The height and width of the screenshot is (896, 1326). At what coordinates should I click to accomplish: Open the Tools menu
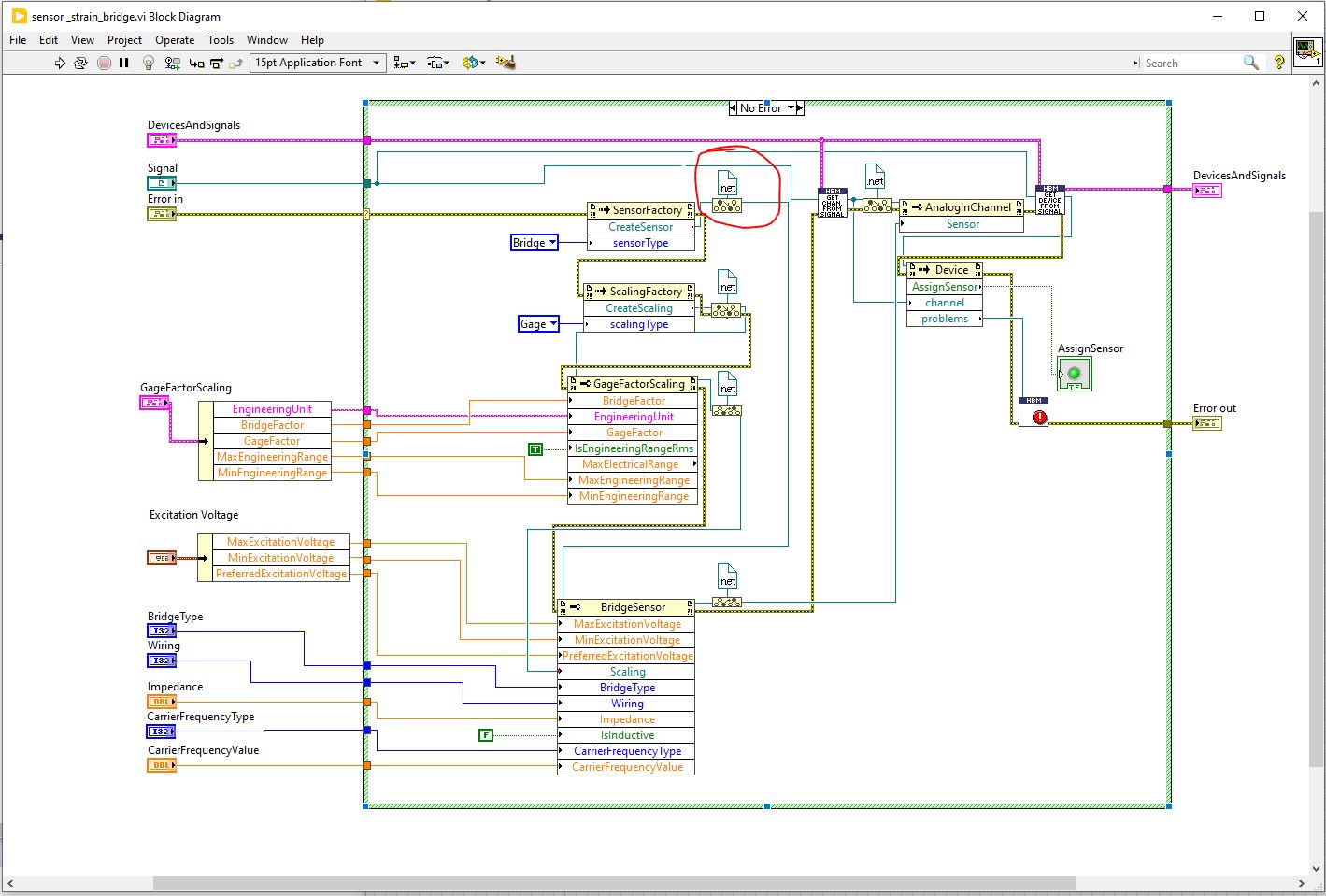click(x=221, y=40)
